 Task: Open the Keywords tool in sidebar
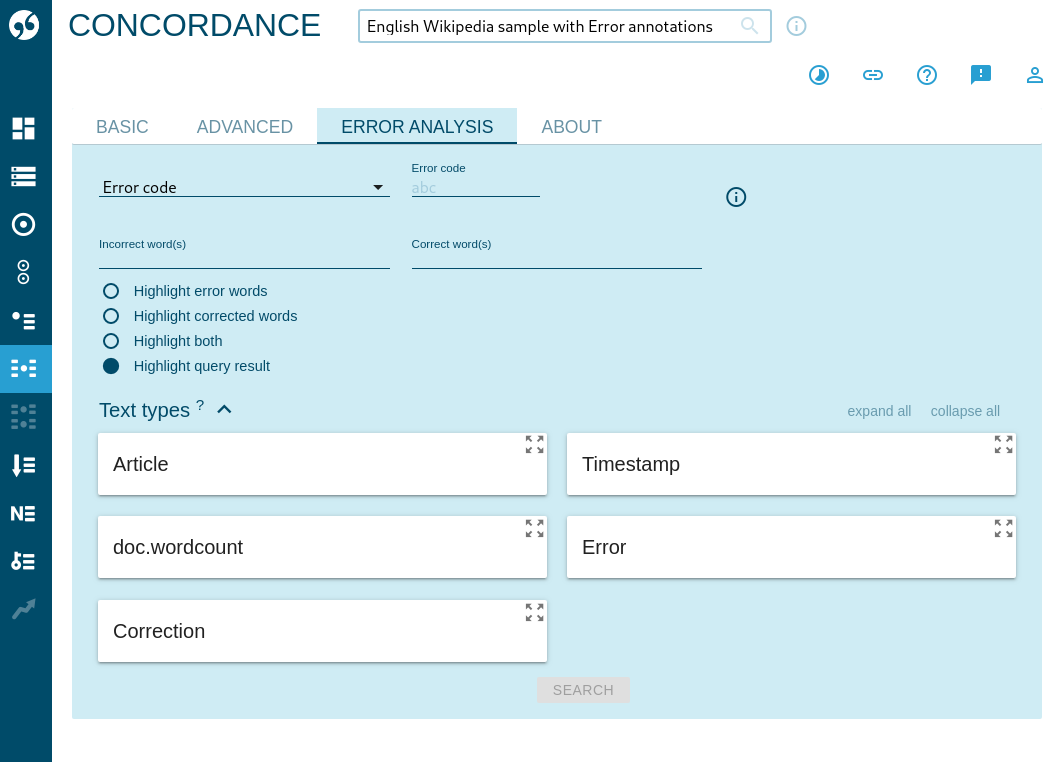(x=24, y=561)
